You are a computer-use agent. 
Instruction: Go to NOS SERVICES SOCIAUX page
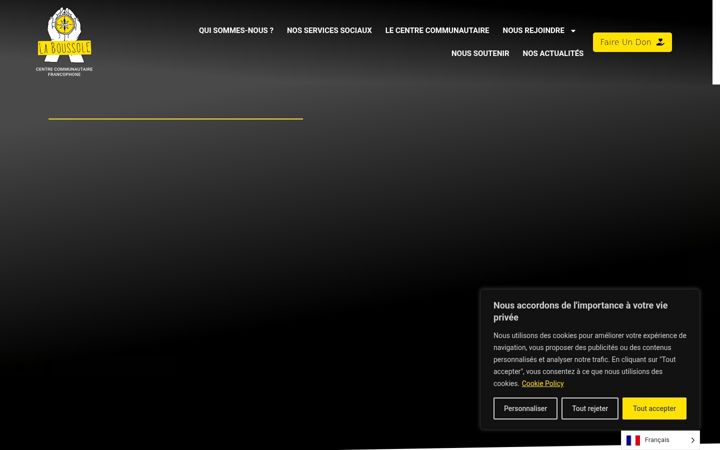pyautogui.click(x=329, y=30)
